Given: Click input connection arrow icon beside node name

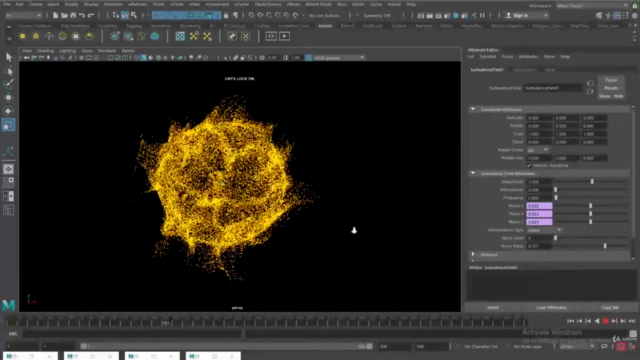Looking at the screenshot, I should tap(590, 83).
